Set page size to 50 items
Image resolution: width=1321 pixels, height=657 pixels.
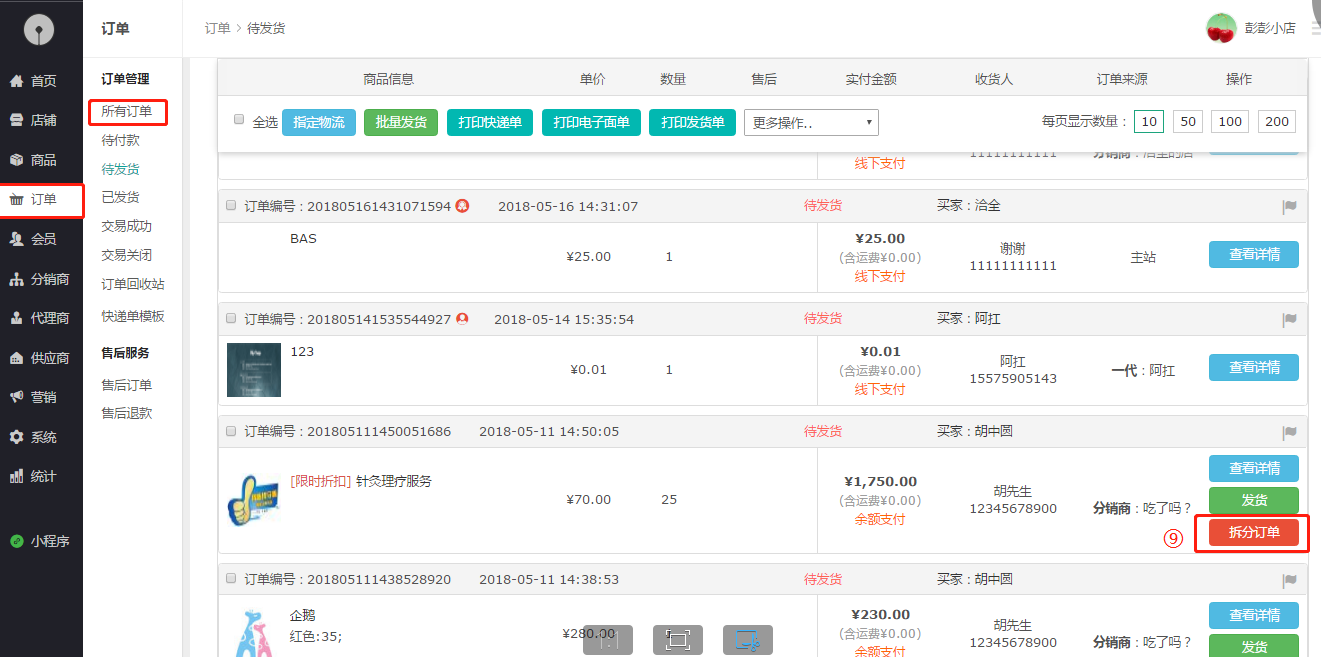tap(1187, 122)
